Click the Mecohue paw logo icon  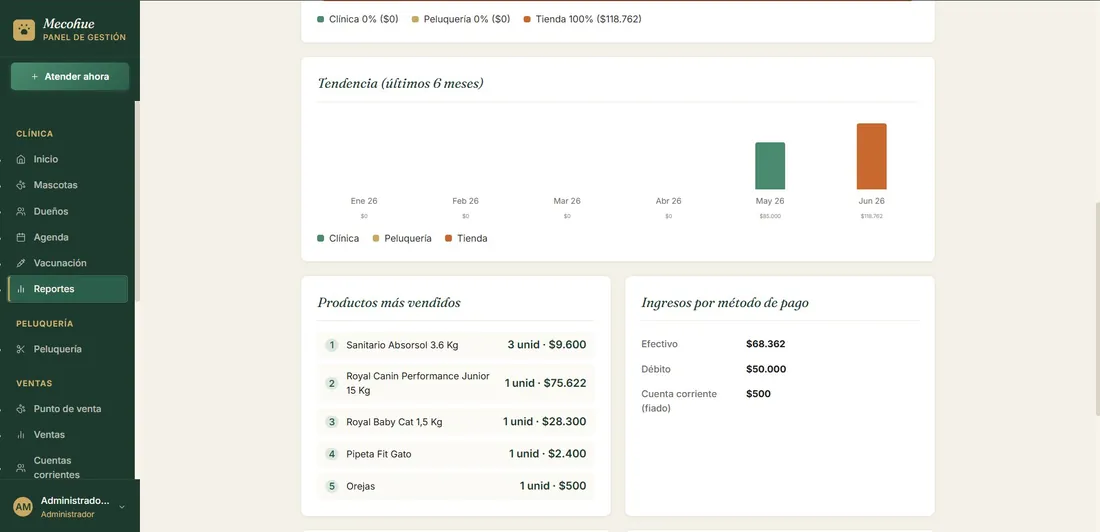pyautogui.click(x=24, y=29)
